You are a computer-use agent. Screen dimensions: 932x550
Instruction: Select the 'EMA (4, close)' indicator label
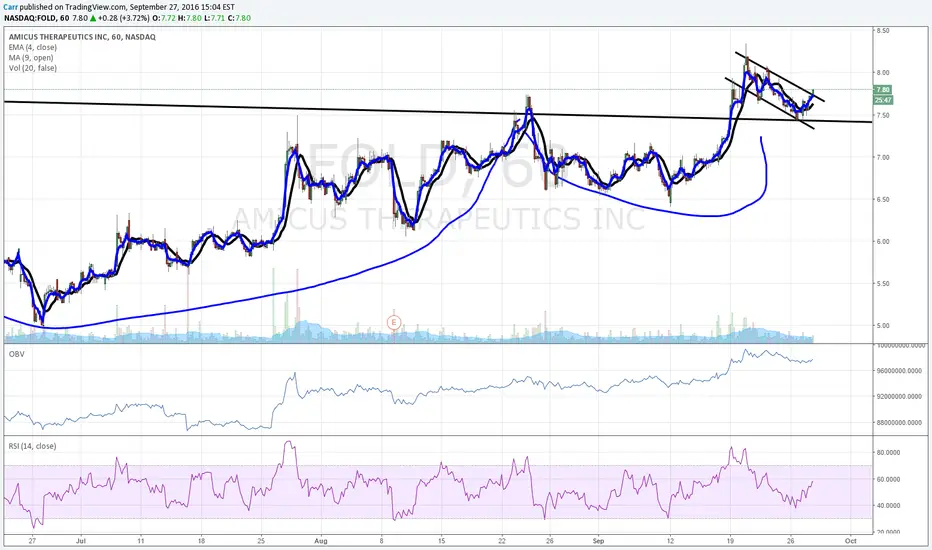[33, 48]
